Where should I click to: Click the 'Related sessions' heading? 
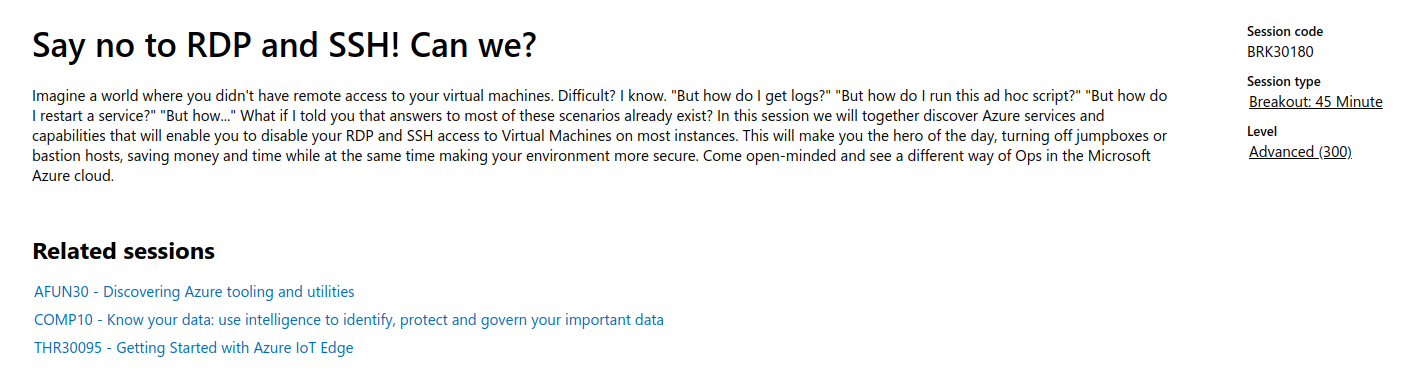(x=123, y=251)
